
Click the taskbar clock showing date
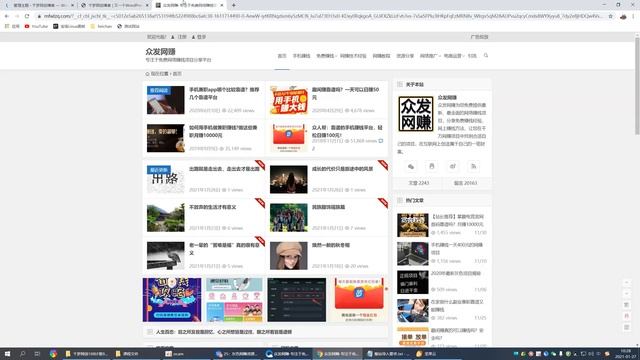pyautogui.click(x=625, y=354)
